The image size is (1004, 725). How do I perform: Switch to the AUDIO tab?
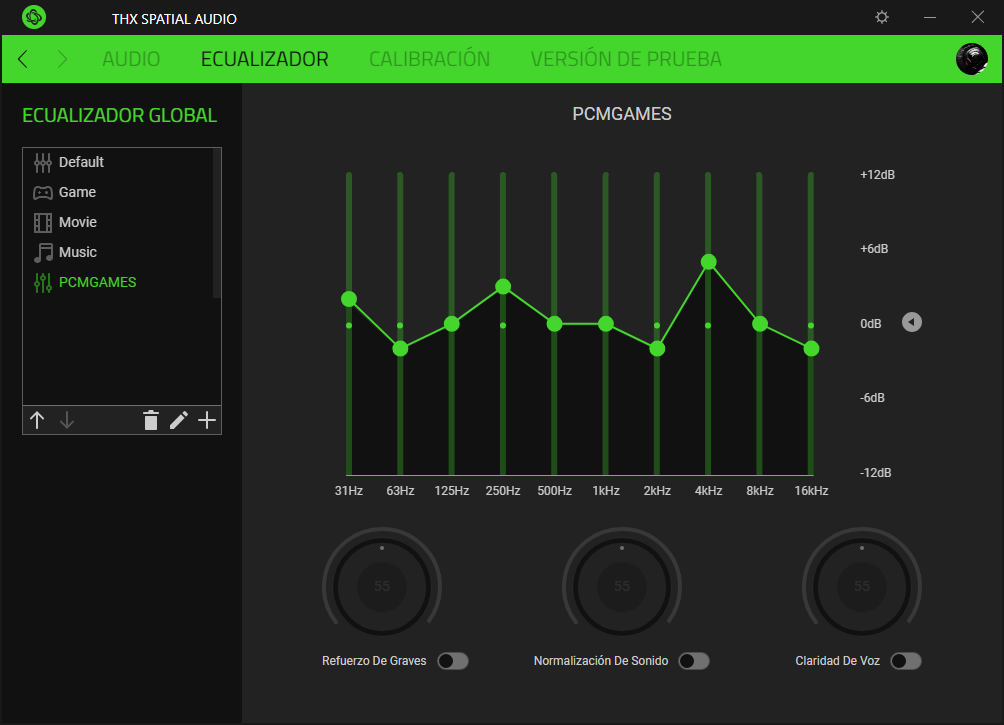pos(131,59)
